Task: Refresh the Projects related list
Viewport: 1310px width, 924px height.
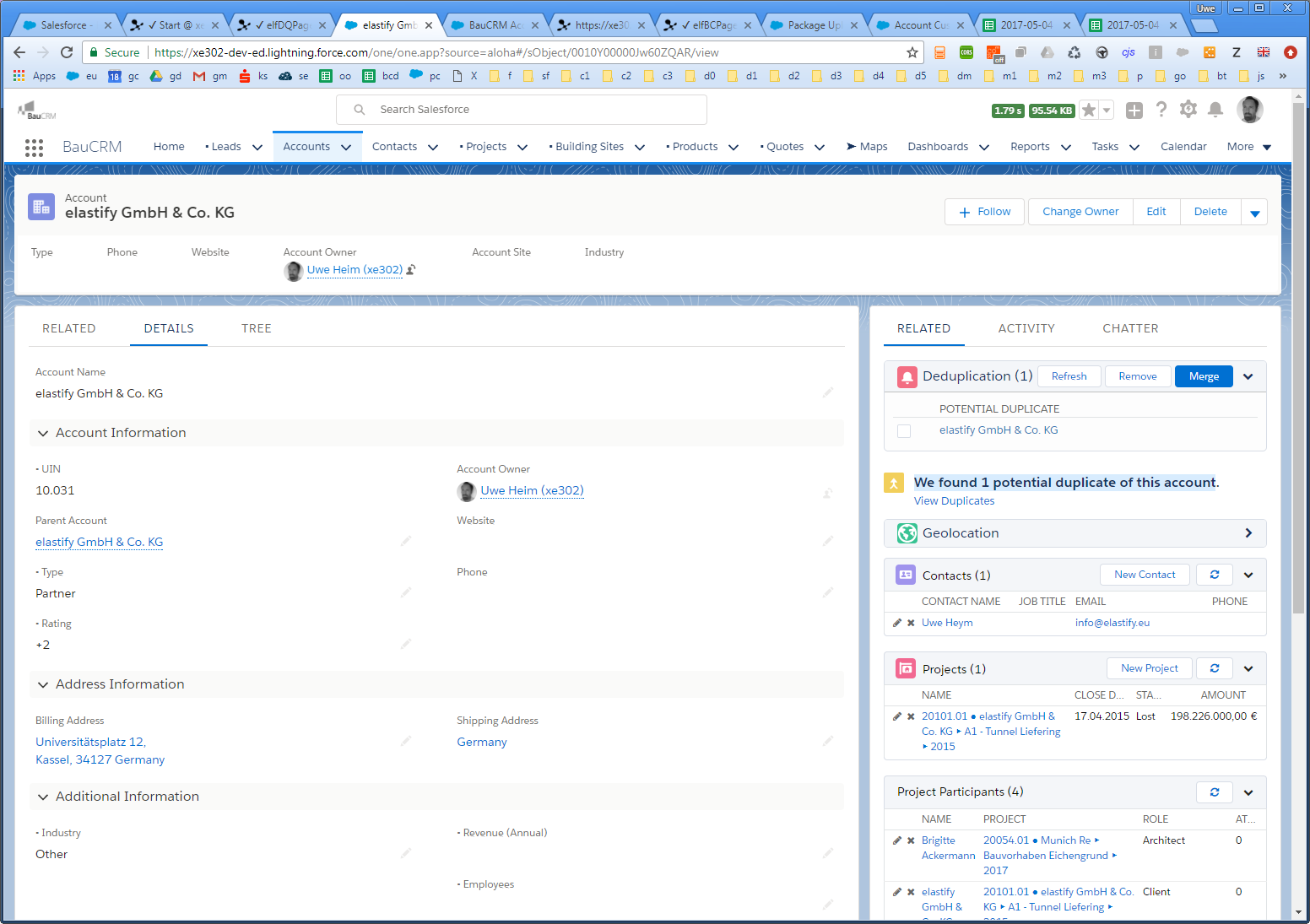Action: click(1215, 668)
